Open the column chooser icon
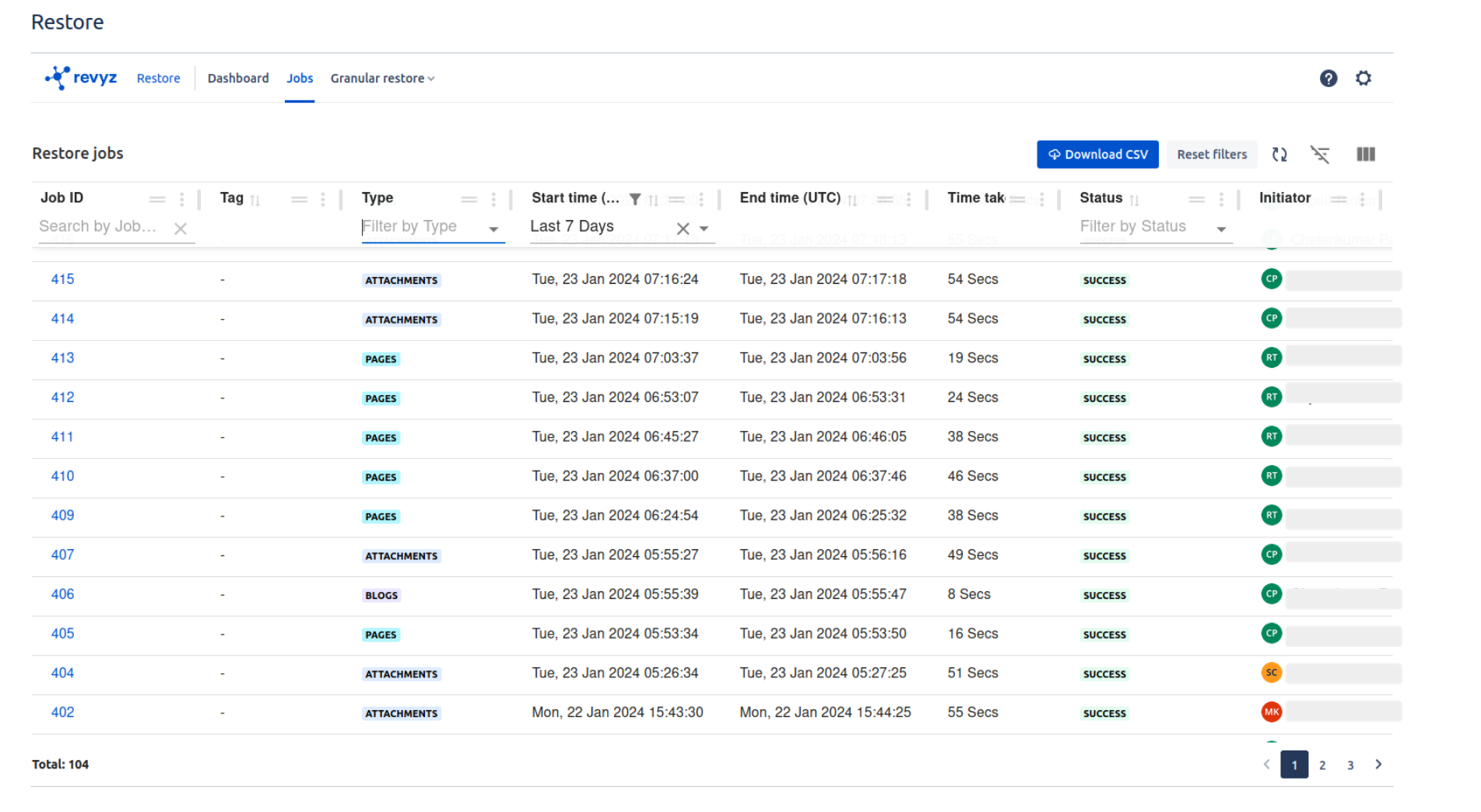Image resolution: width=1481 pixels, height=812 pixels. pos(1366,154)
